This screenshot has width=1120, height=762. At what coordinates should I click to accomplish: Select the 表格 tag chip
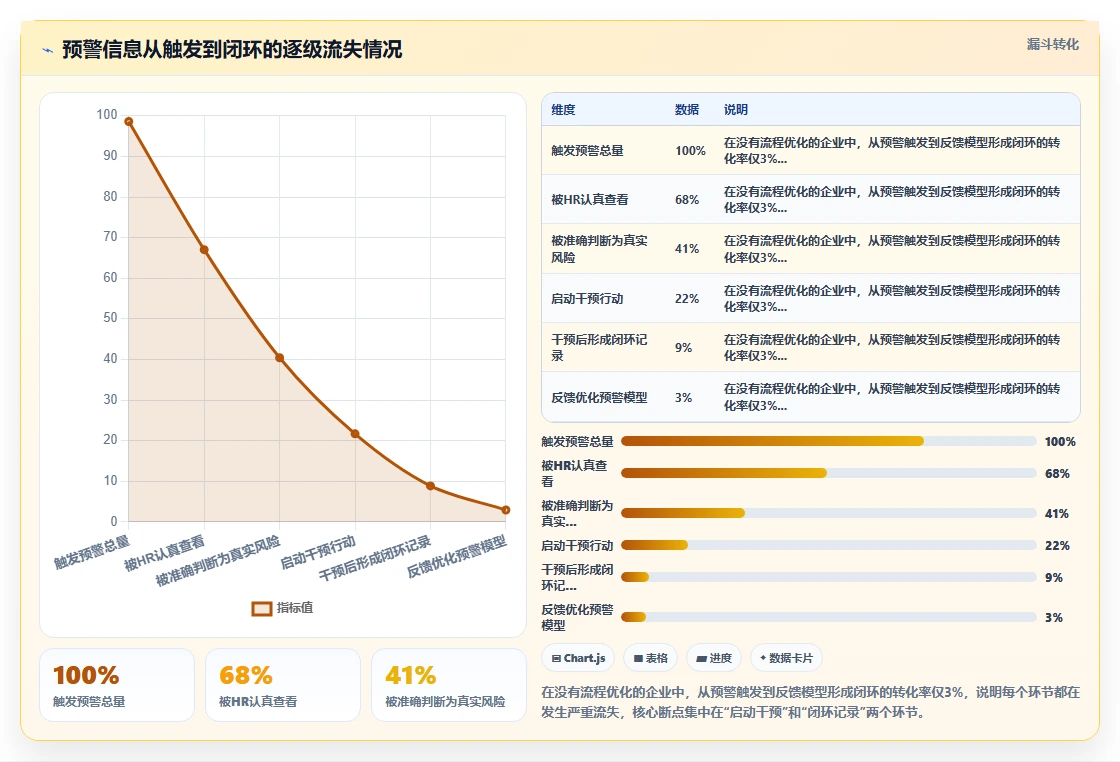click(650, 658)
